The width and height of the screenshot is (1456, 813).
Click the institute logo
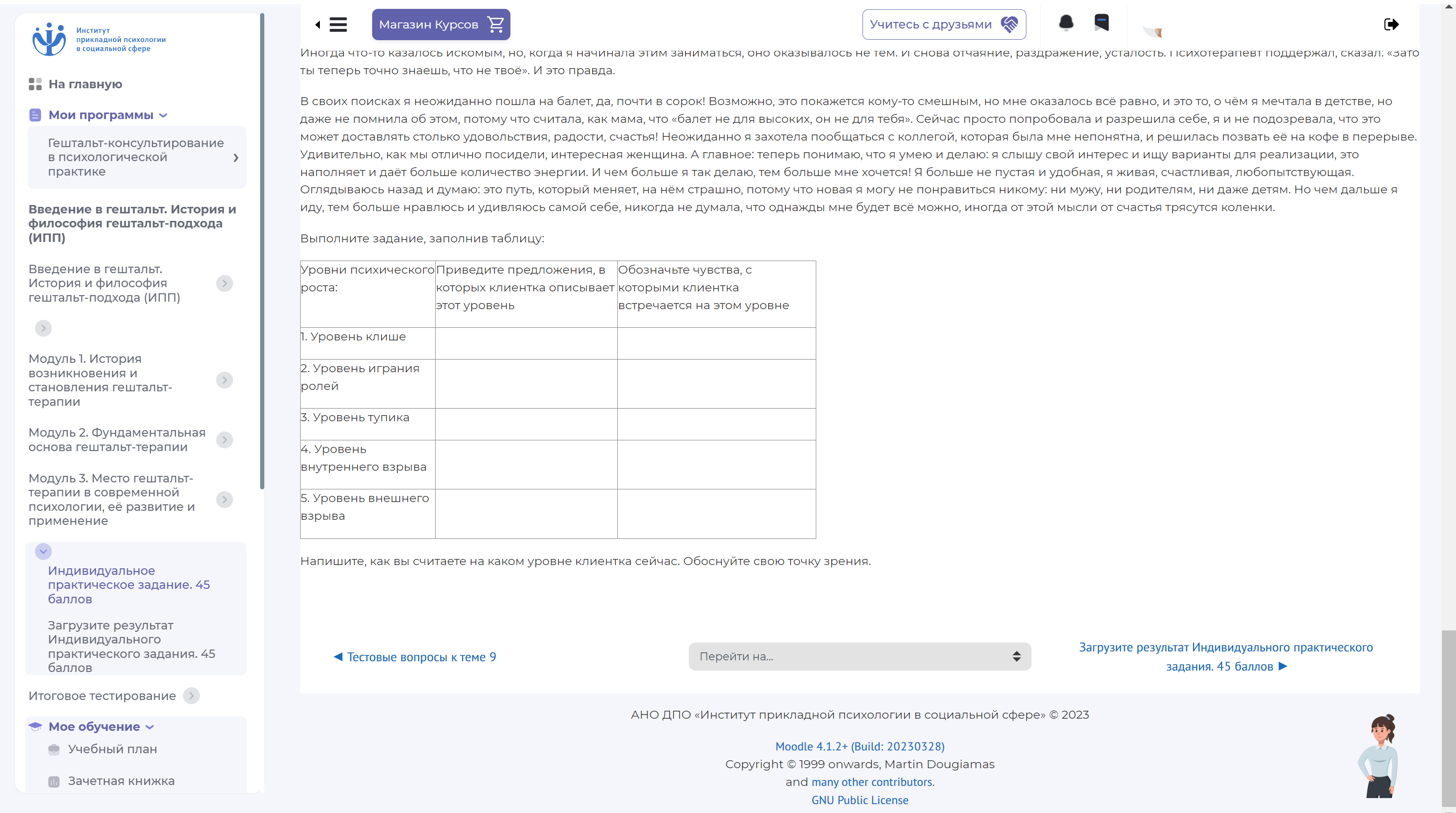(x=99, y=39)
